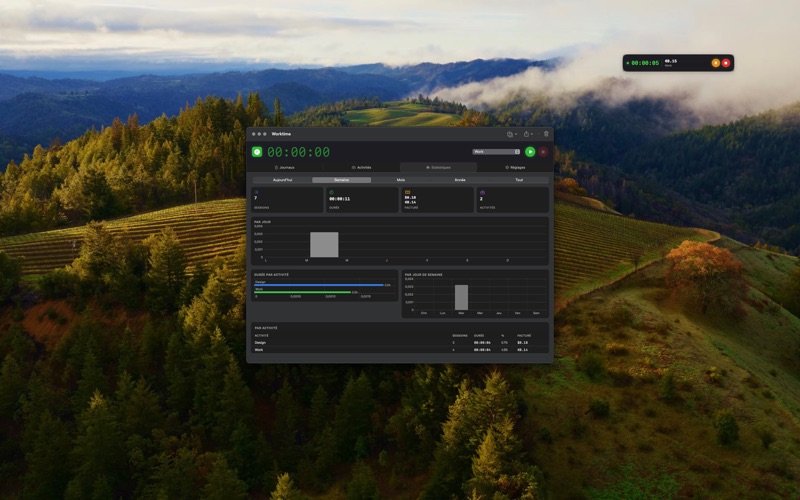Open the Réglages tab

click(x=515, y=167)
